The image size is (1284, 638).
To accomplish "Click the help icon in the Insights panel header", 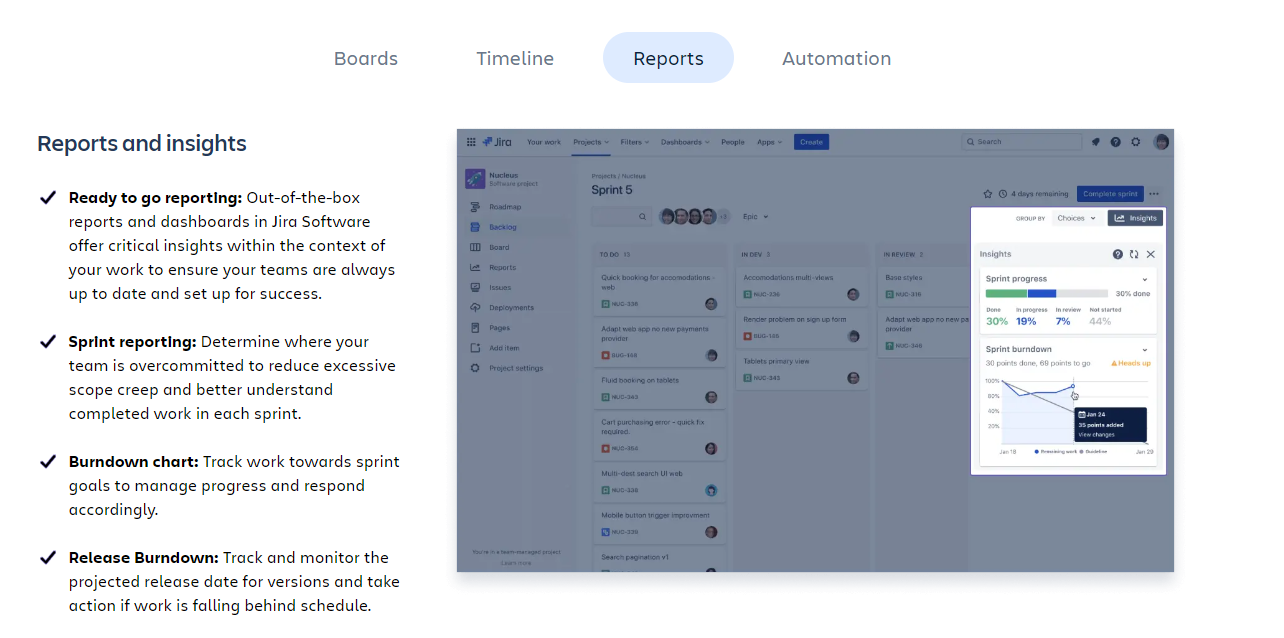I will [1118, 255].
